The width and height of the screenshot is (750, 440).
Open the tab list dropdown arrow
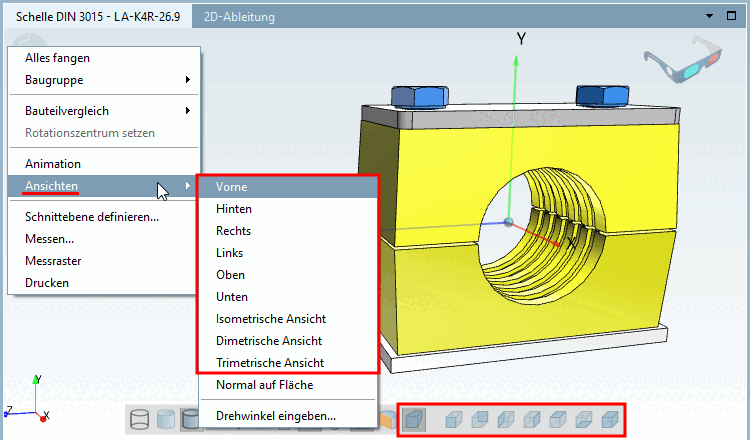[x=709, y=16]
